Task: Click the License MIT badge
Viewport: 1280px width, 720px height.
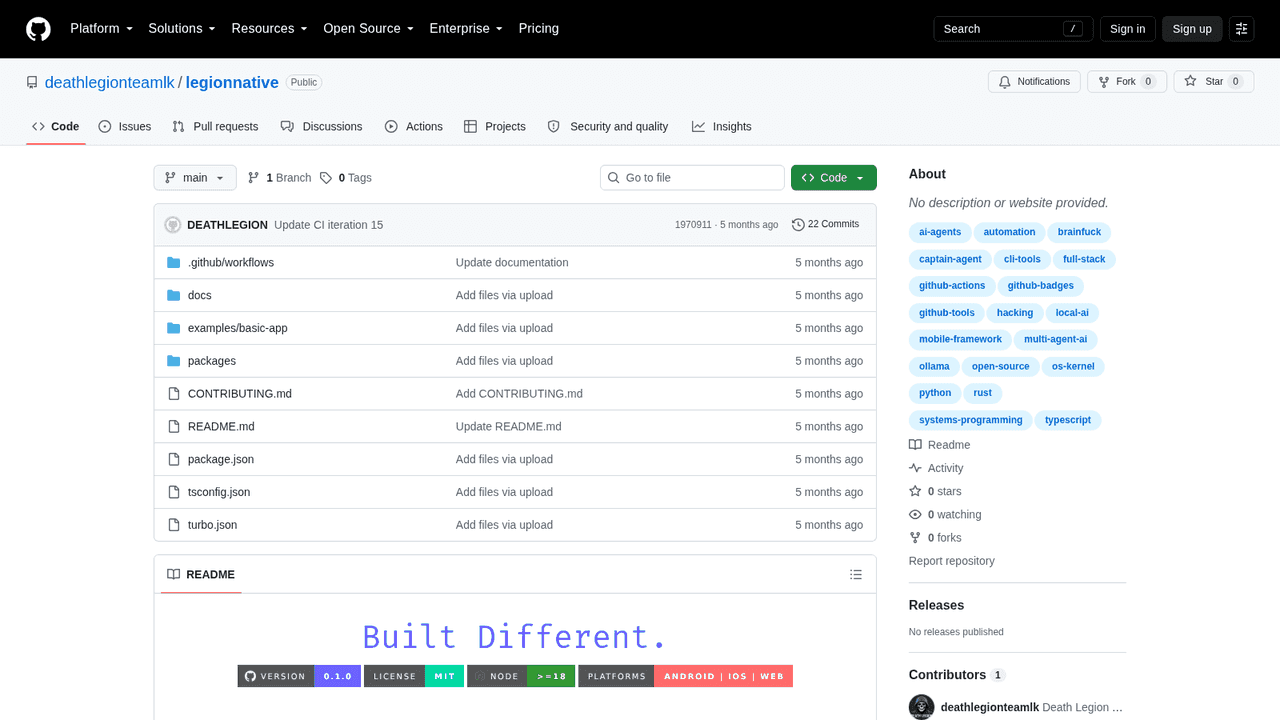Action: click(414, 676)
